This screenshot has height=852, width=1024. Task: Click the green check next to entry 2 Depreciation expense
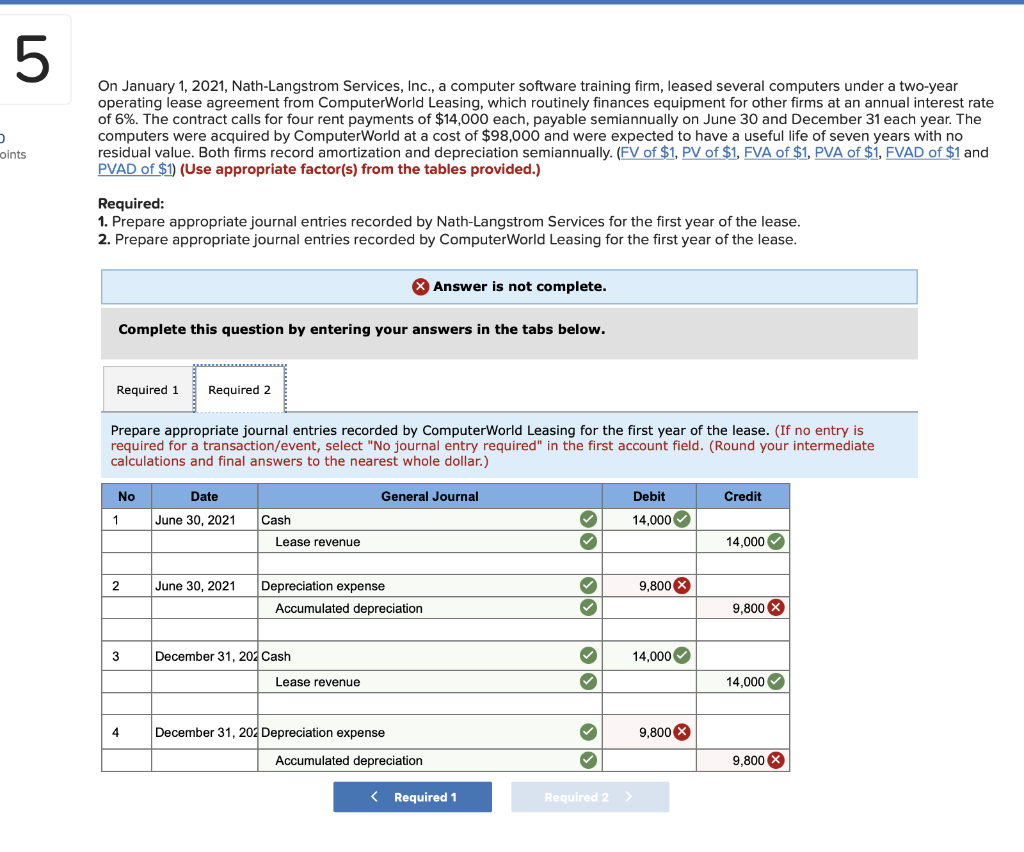(x=588, y=586)
